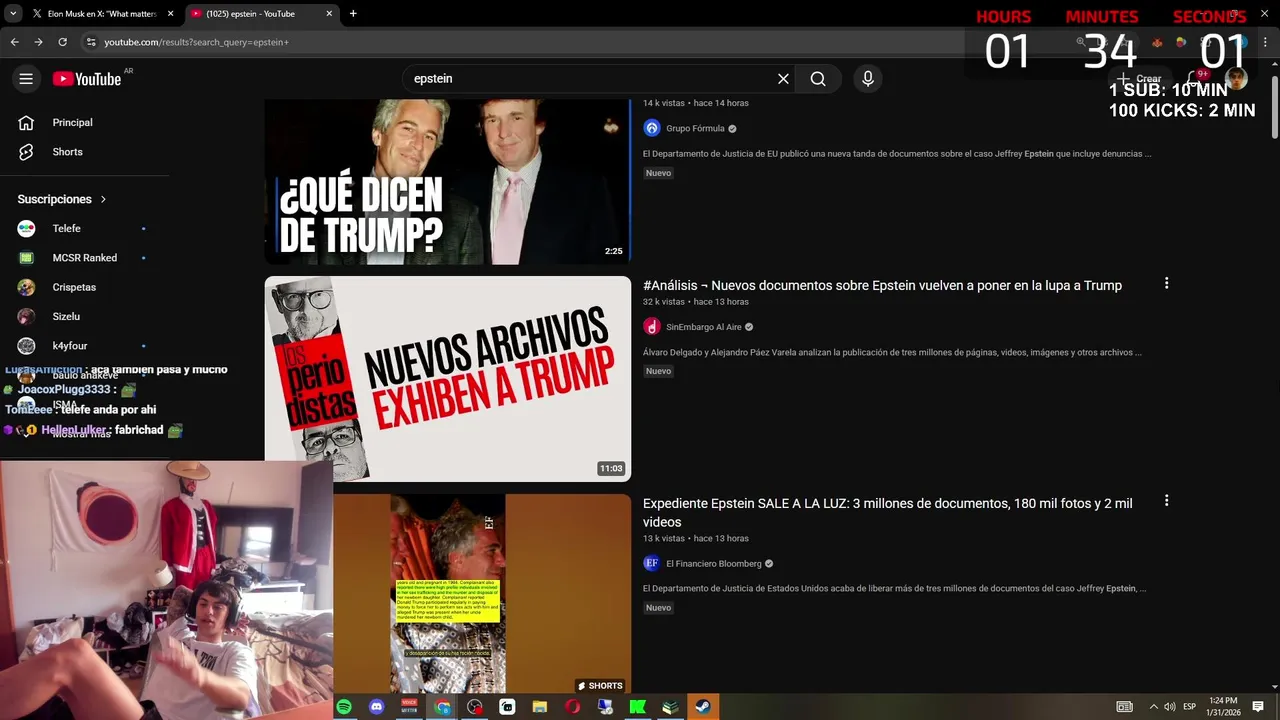
Task: Open the Expediente Epstein Shorts thumbnail
Action: [447, 594]
